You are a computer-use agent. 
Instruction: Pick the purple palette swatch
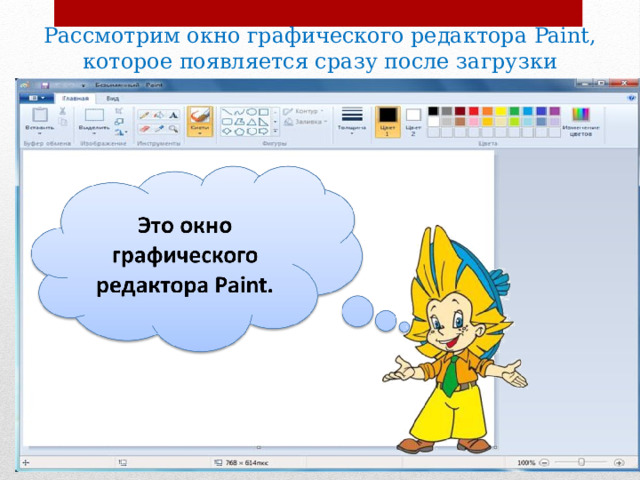[x=554, y=111]
